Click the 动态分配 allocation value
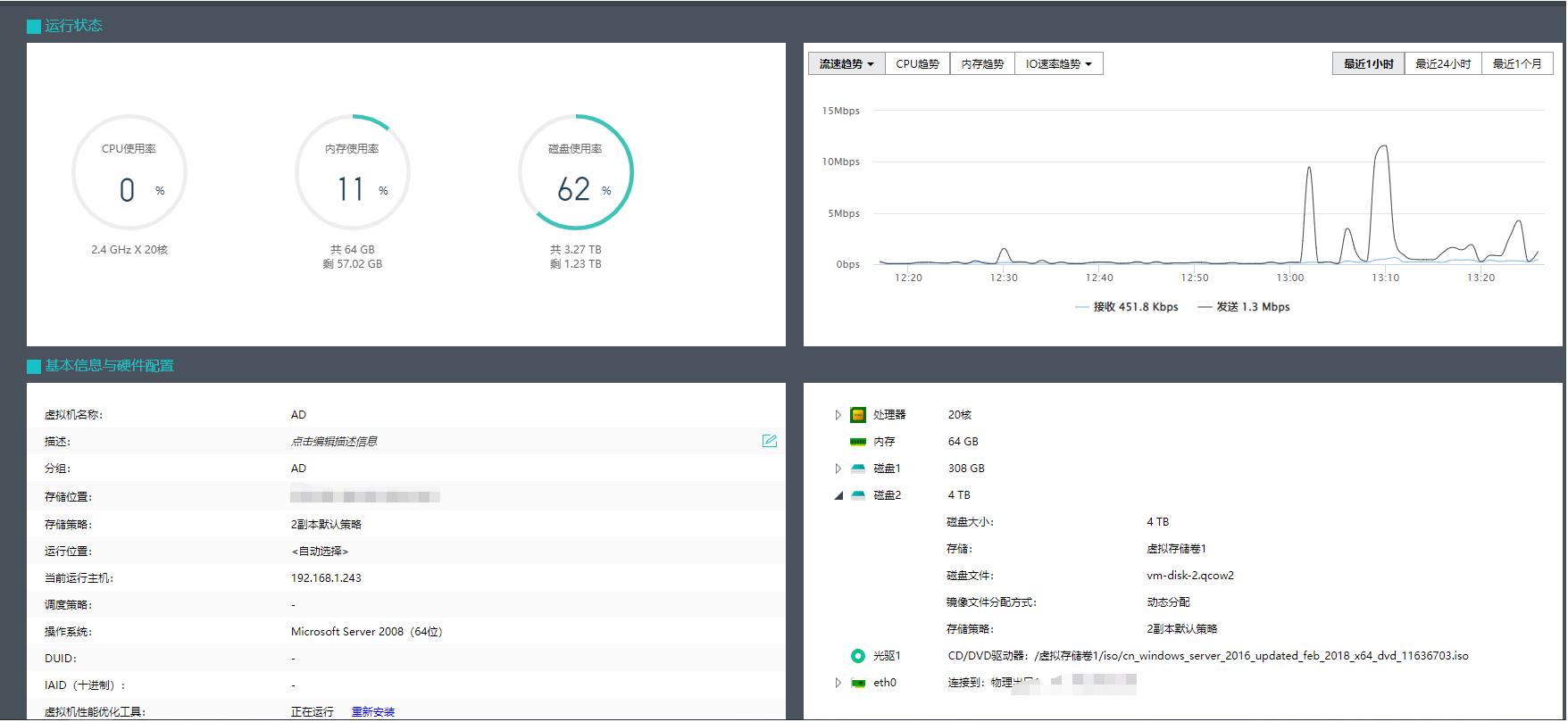Viewport: 1568px width, 722px height. 1168,602
